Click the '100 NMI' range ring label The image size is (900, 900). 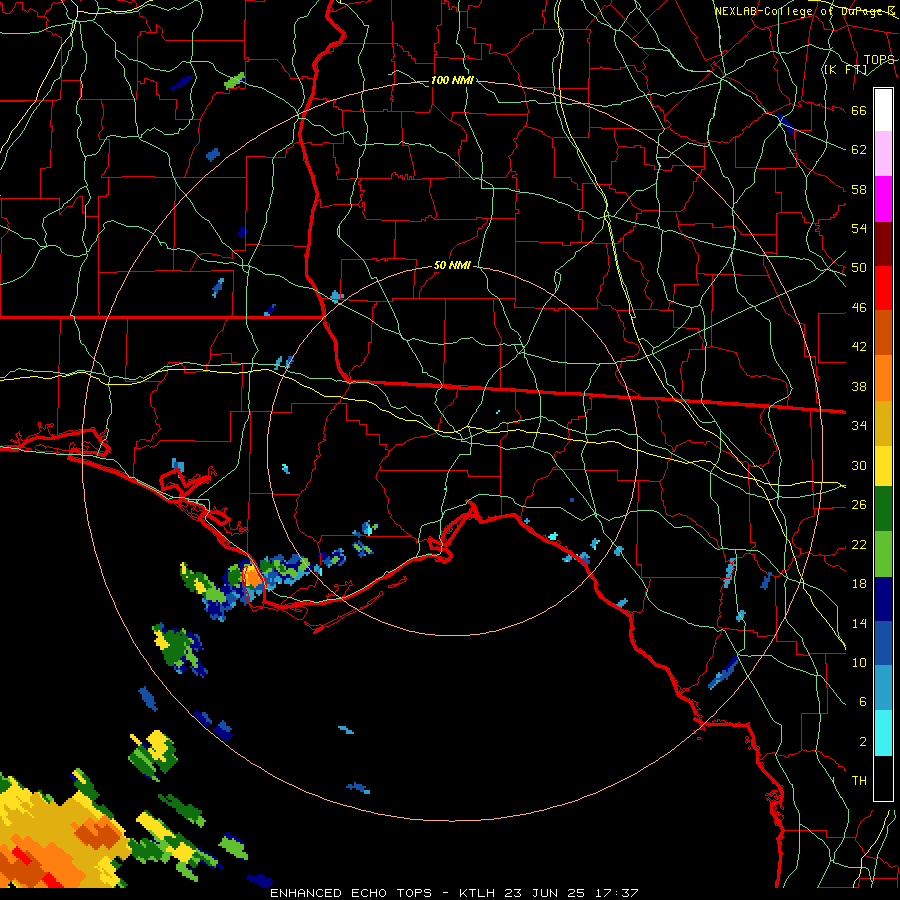(452, 80)
